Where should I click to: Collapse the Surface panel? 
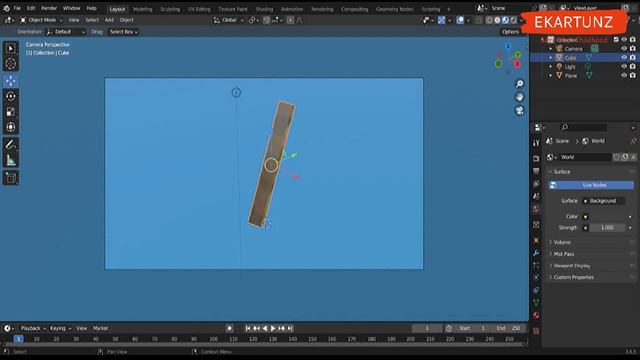[561, 172]
